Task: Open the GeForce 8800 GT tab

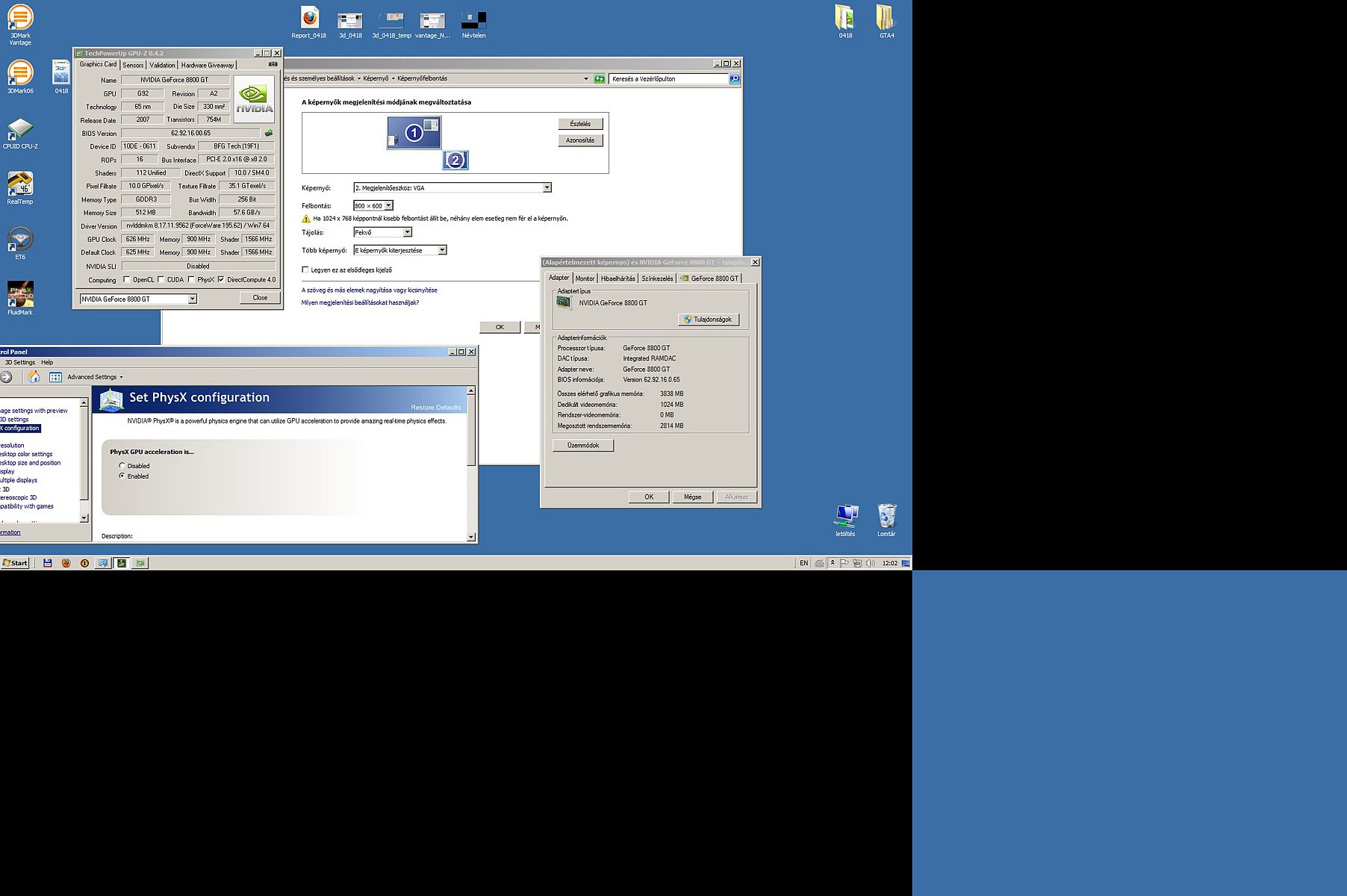Action: tap(709, 279)
